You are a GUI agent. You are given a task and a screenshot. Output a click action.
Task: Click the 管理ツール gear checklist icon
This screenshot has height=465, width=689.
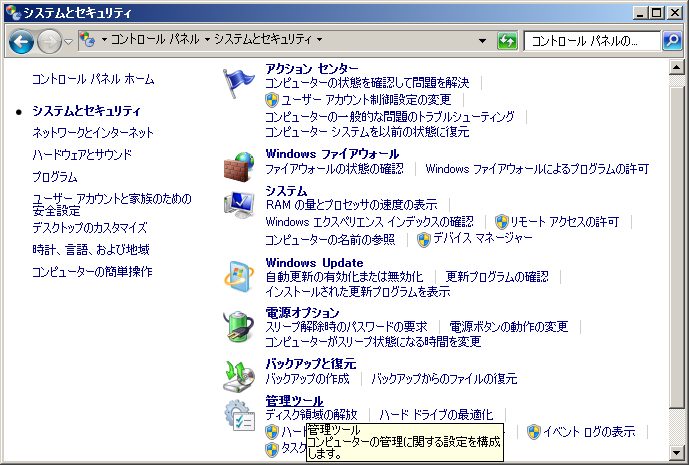point(239,415)
